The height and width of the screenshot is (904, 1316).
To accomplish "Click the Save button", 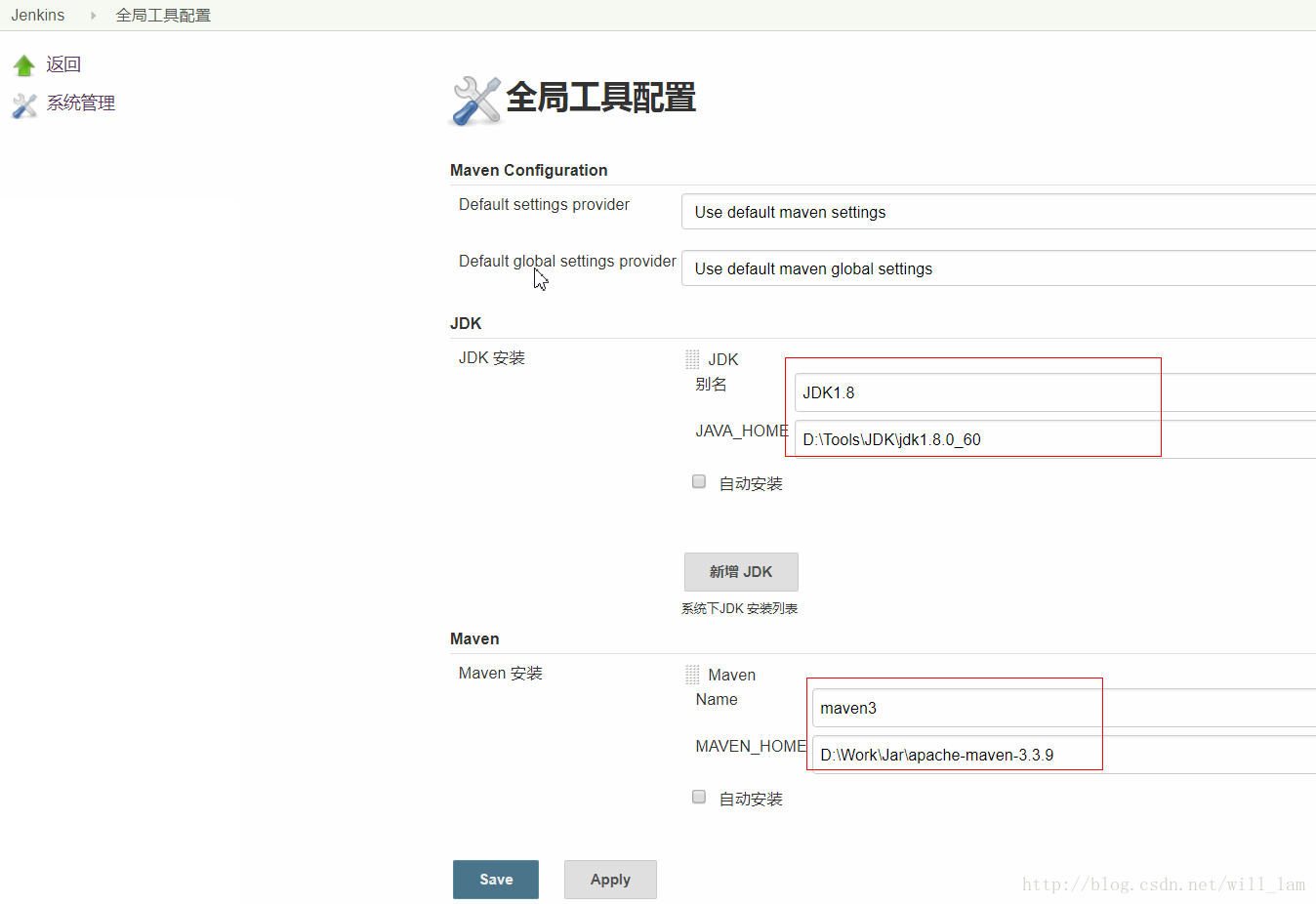I will pyautogui.click(x=496, y=880).
